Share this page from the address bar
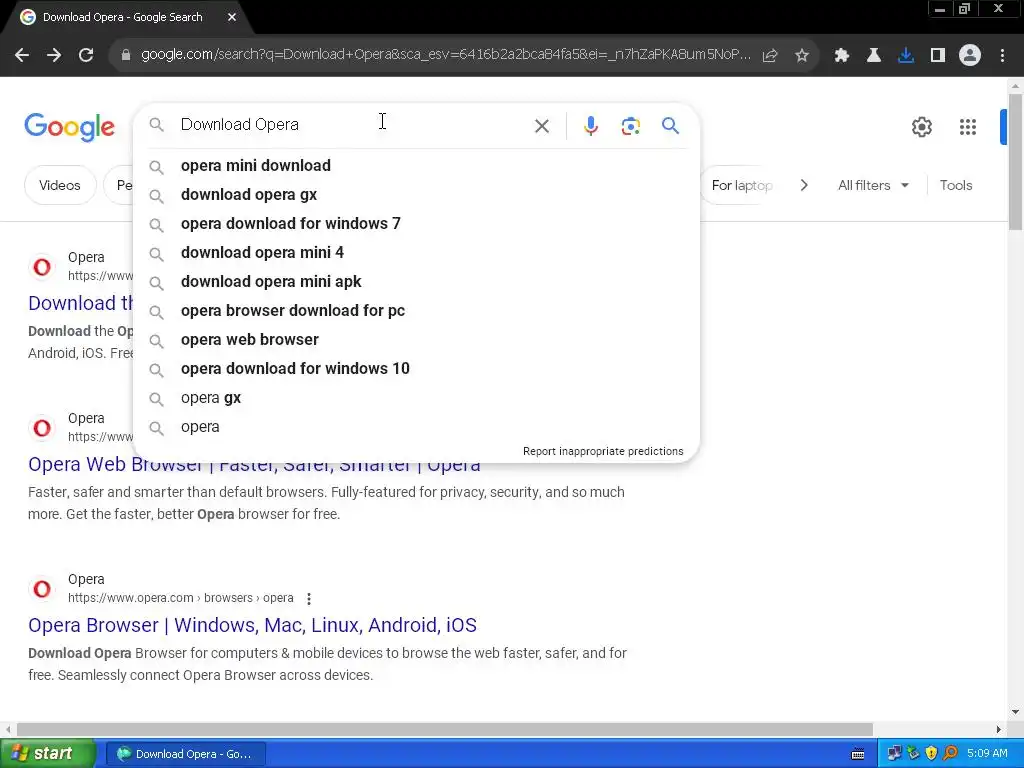1024x768 pixels. coord(770,55)
